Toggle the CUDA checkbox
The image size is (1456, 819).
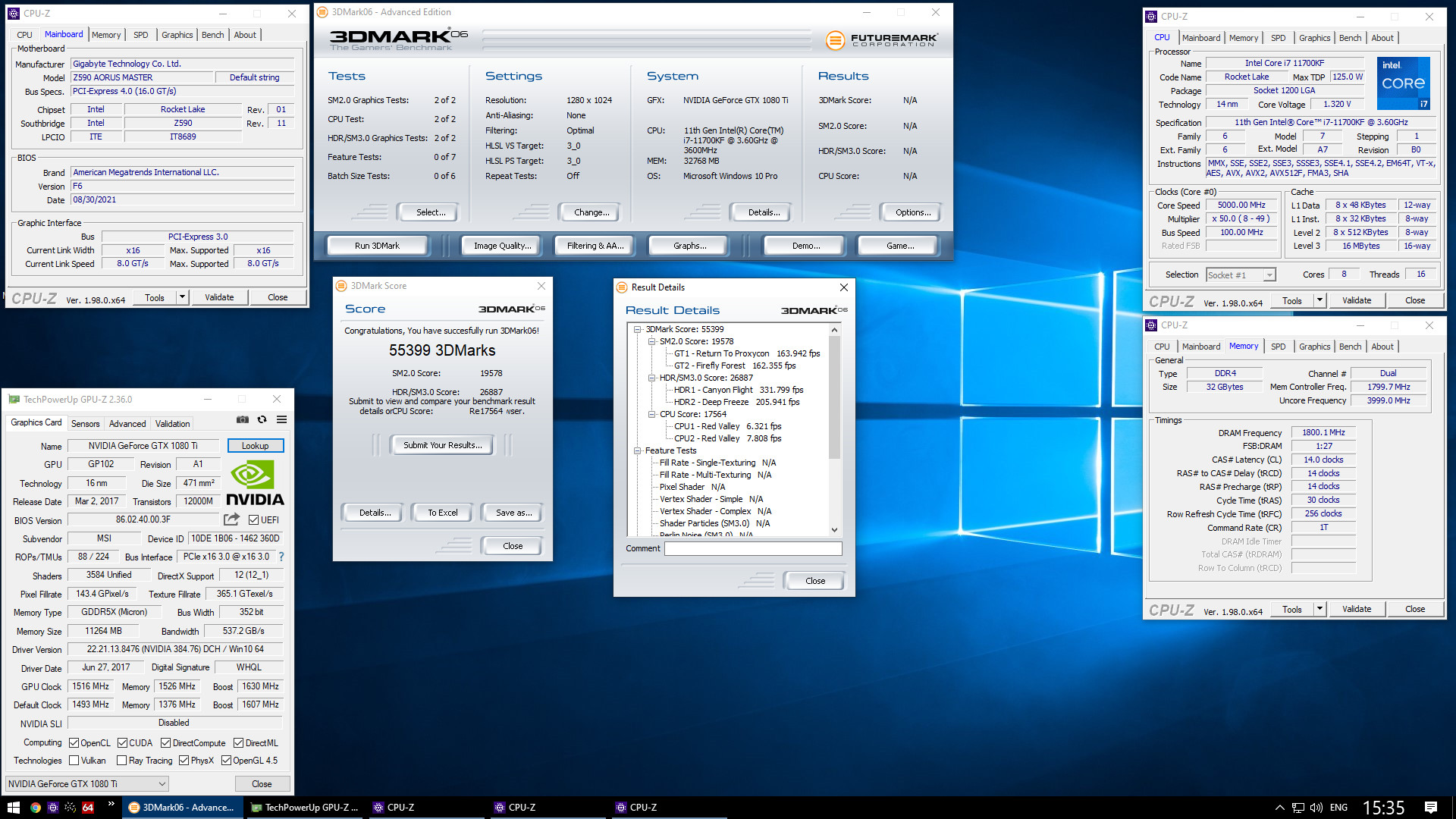(122, 743)
